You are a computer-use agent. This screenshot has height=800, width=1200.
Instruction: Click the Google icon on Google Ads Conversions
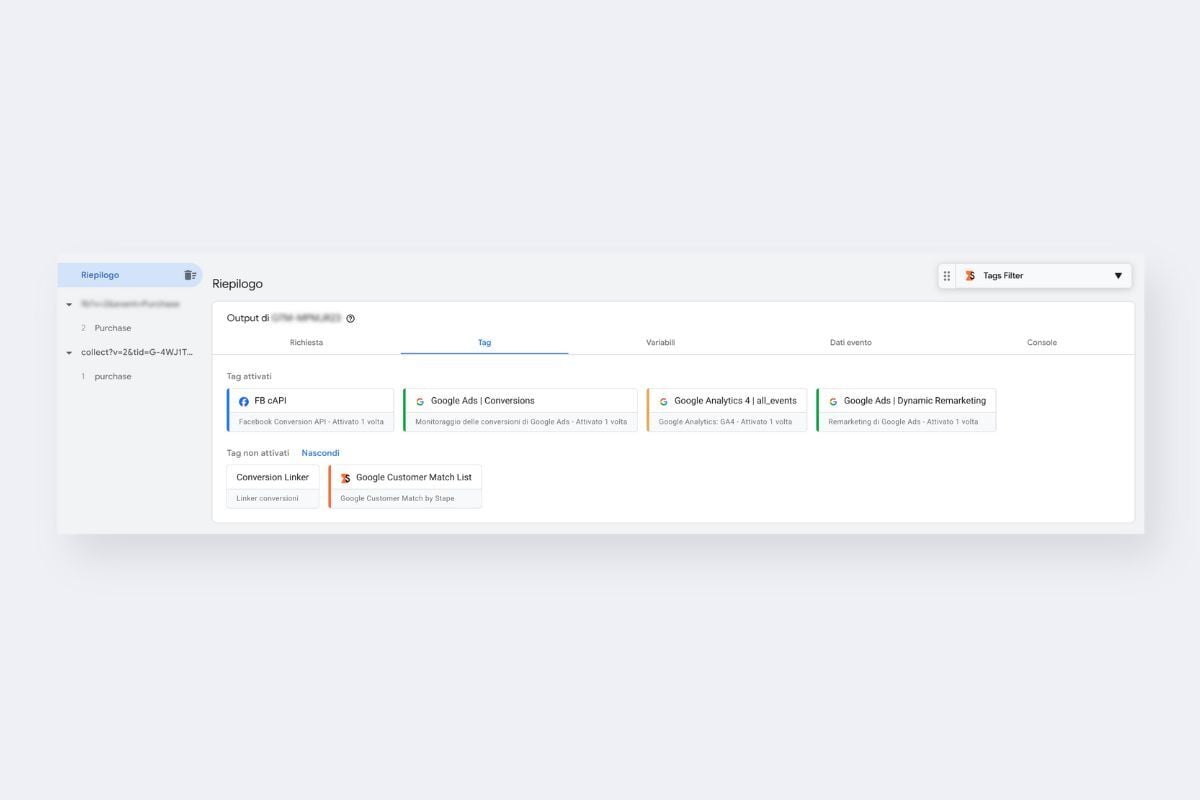coord(420,401)
